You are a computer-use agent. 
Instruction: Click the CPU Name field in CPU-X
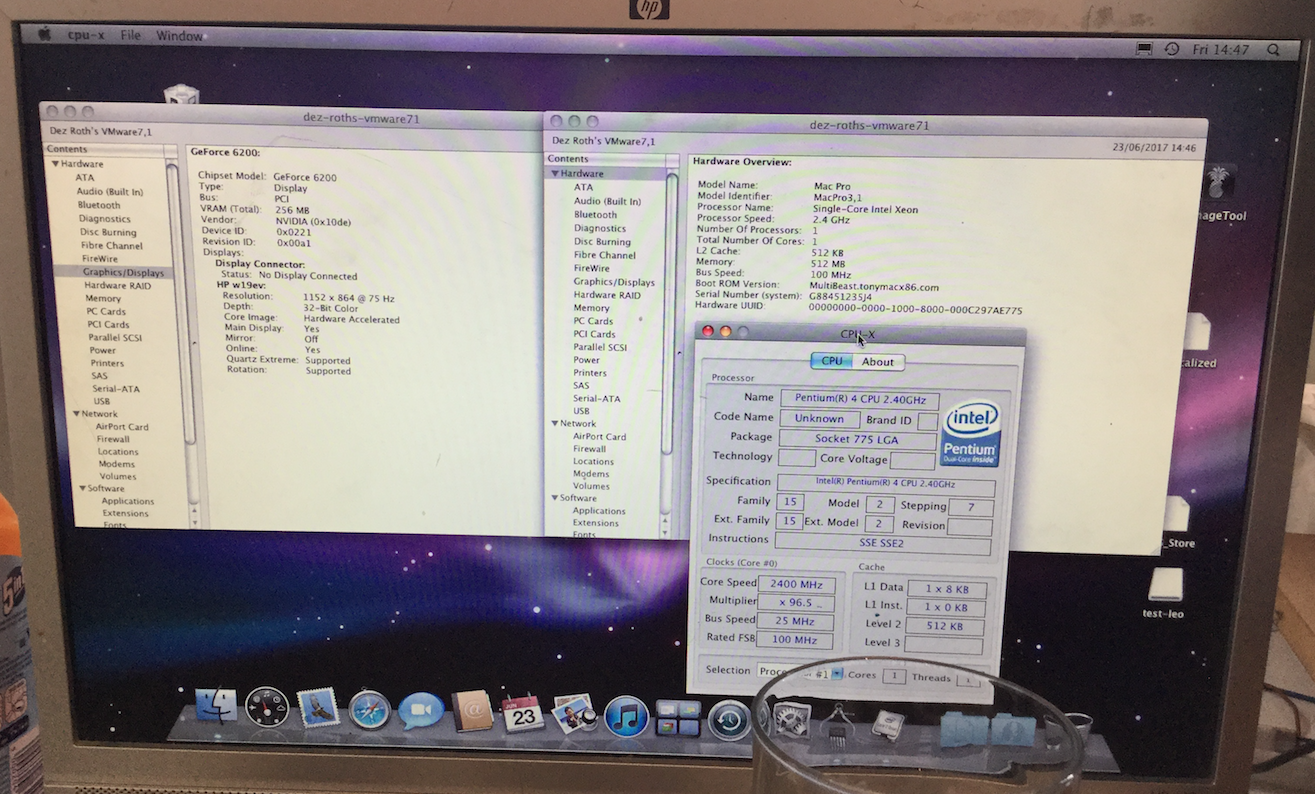pyautogui.click(x=859, y=399)
